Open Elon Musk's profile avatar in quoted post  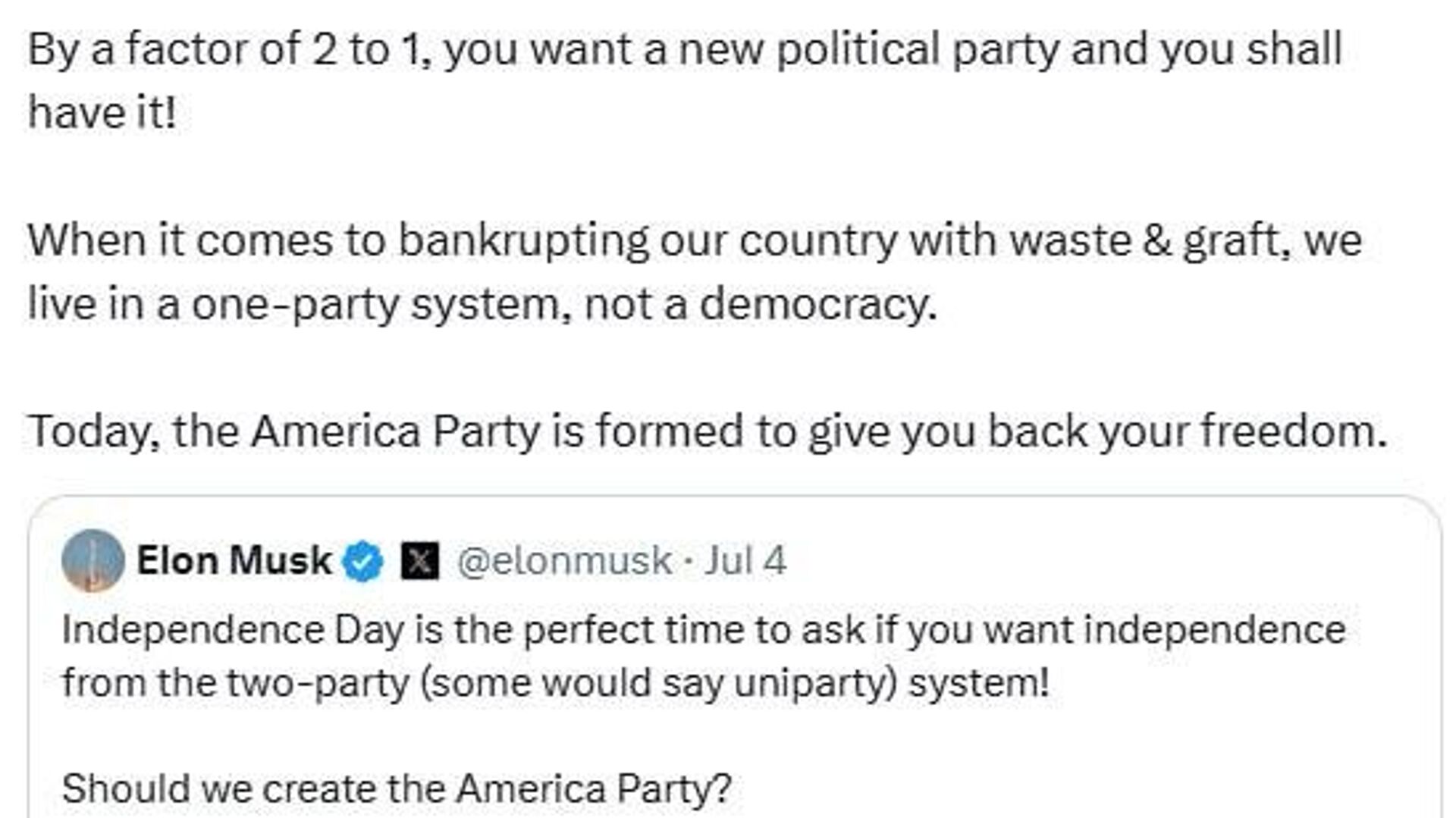[x=93, y=560]
